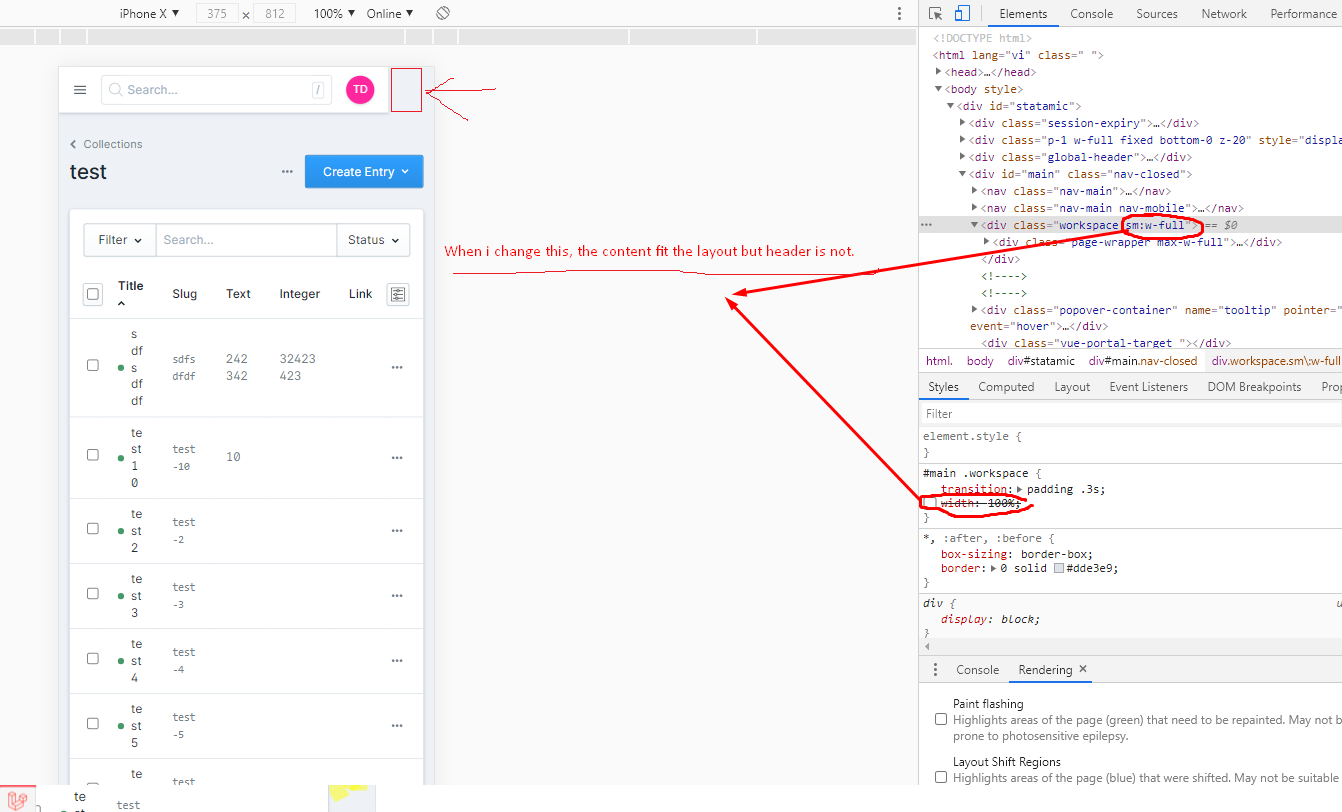The height and width of the screenshot is (812, 1342).
Task: Close the Rendering drawer tab
Action: click(1082, 669)
